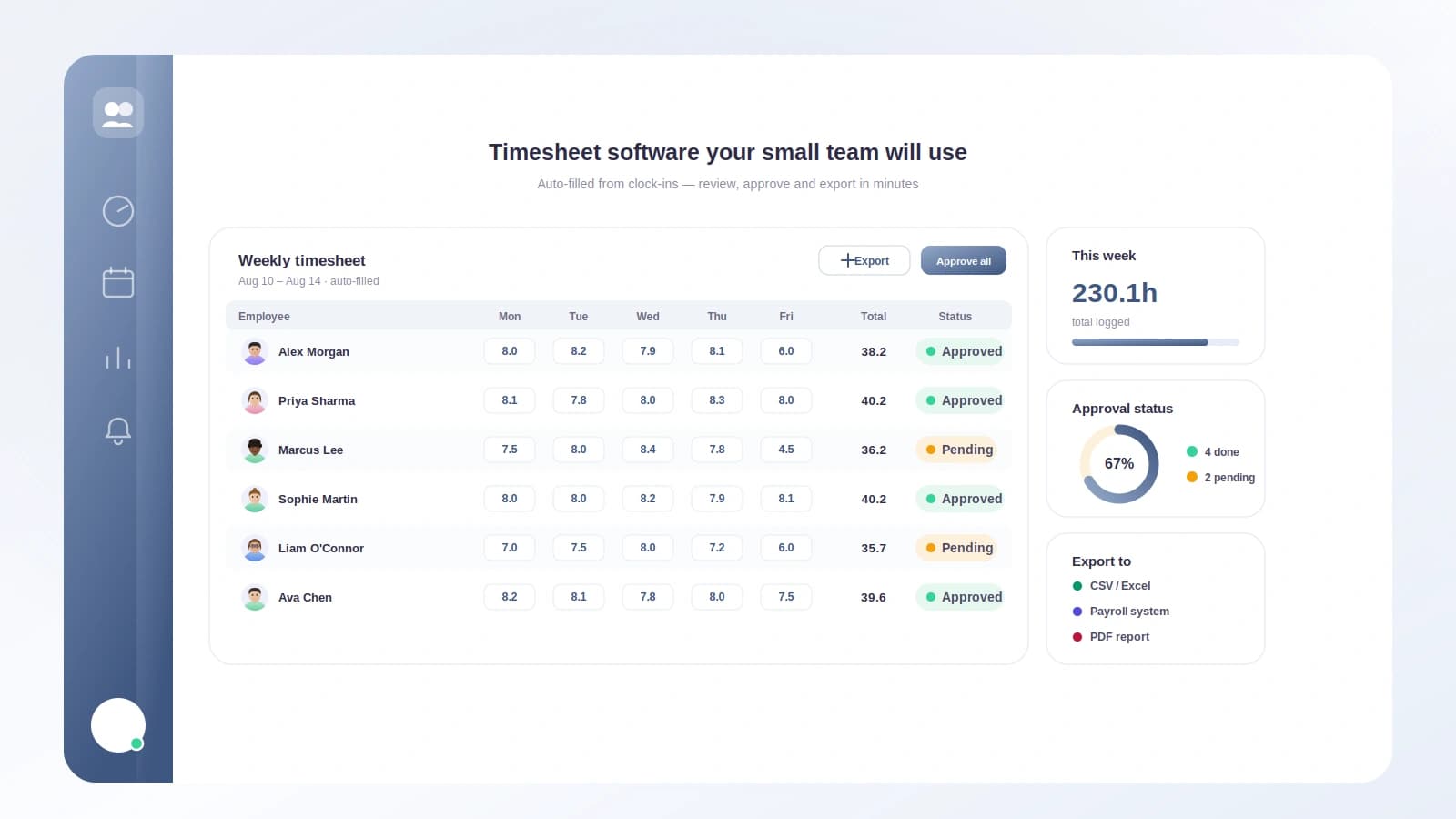This screenshot has width=1456, height=819.
Task: Select Ava Chen's Friday hours field
Action: pos(786,597)
